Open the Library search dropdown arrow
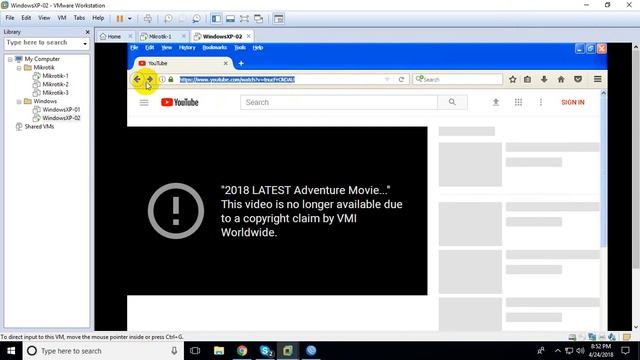The width and height of the screenshot is (640, 360). (85, 43)
